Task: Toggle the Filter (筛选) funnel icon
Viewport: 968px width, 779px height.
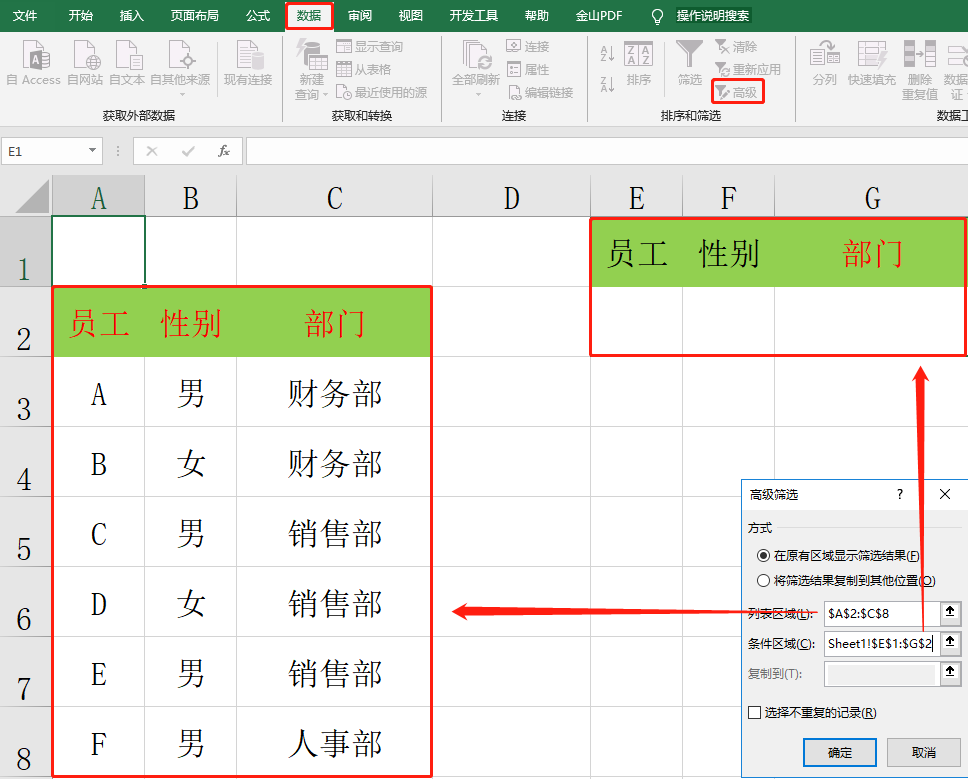Action: (689, 54)
